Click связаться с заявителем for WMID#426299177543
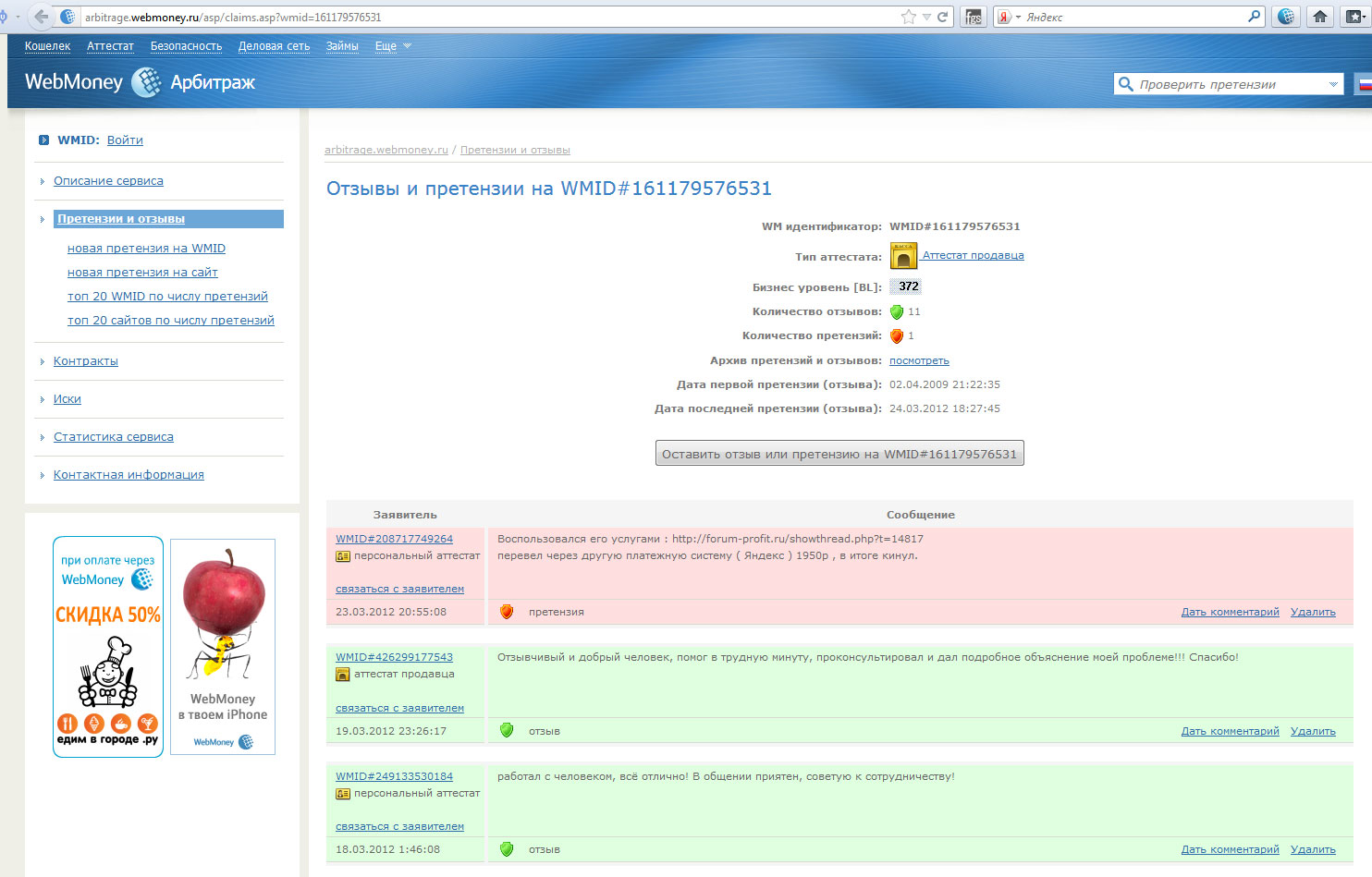 (x=399, y=708)
